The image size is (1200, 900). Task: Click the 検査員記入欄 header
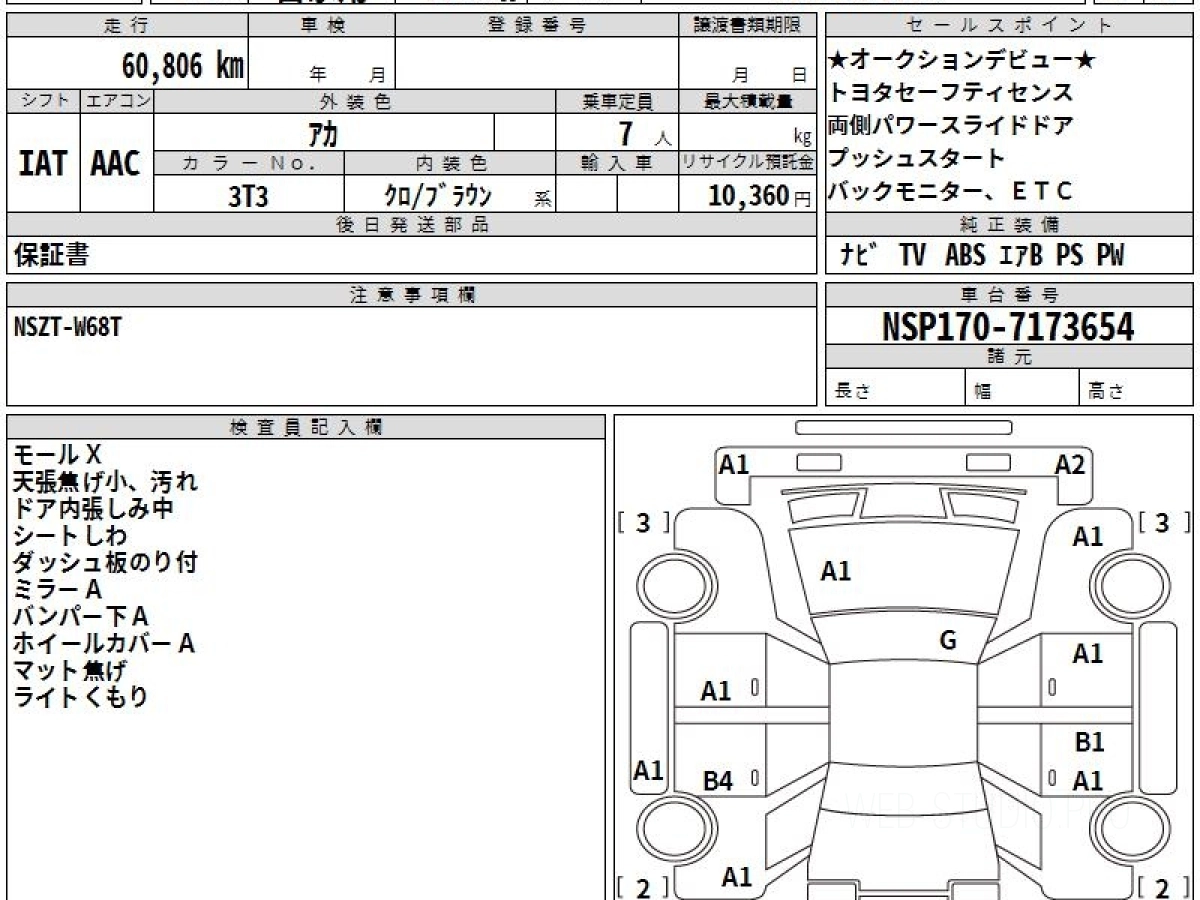pyautogui.click(x=306, y=426)
